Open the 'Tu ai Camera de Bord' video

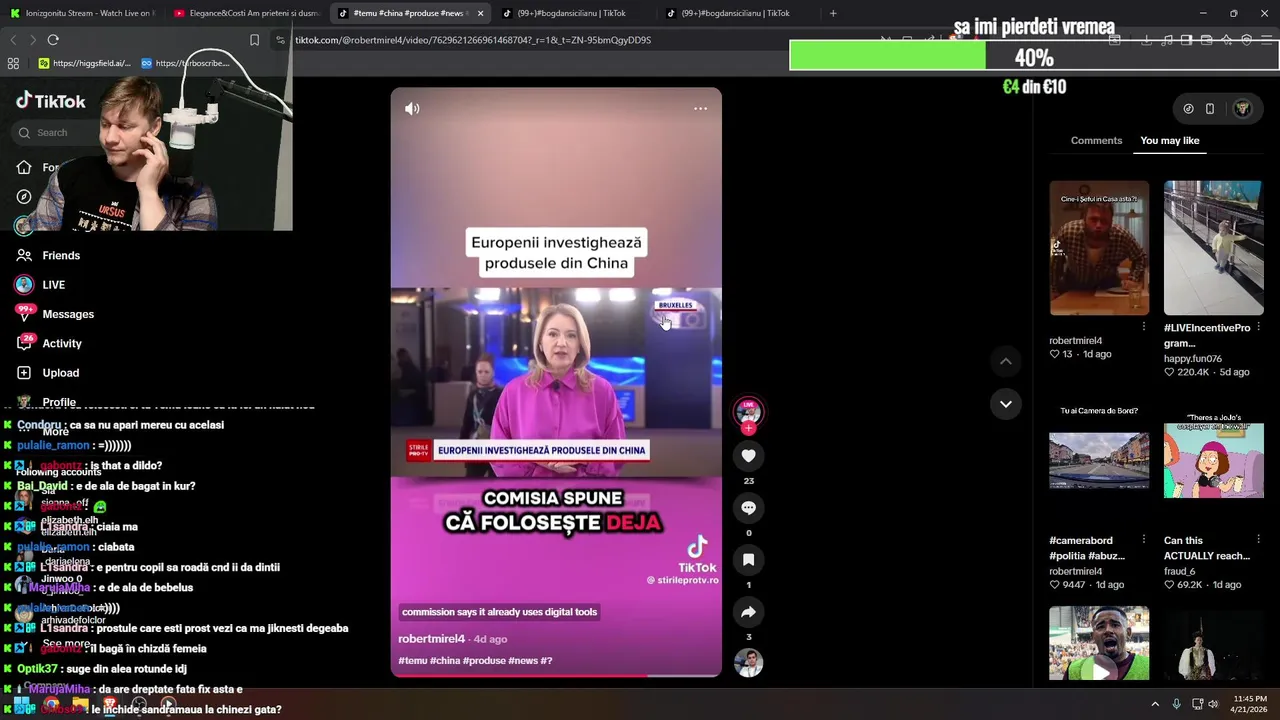point(1099,461)
